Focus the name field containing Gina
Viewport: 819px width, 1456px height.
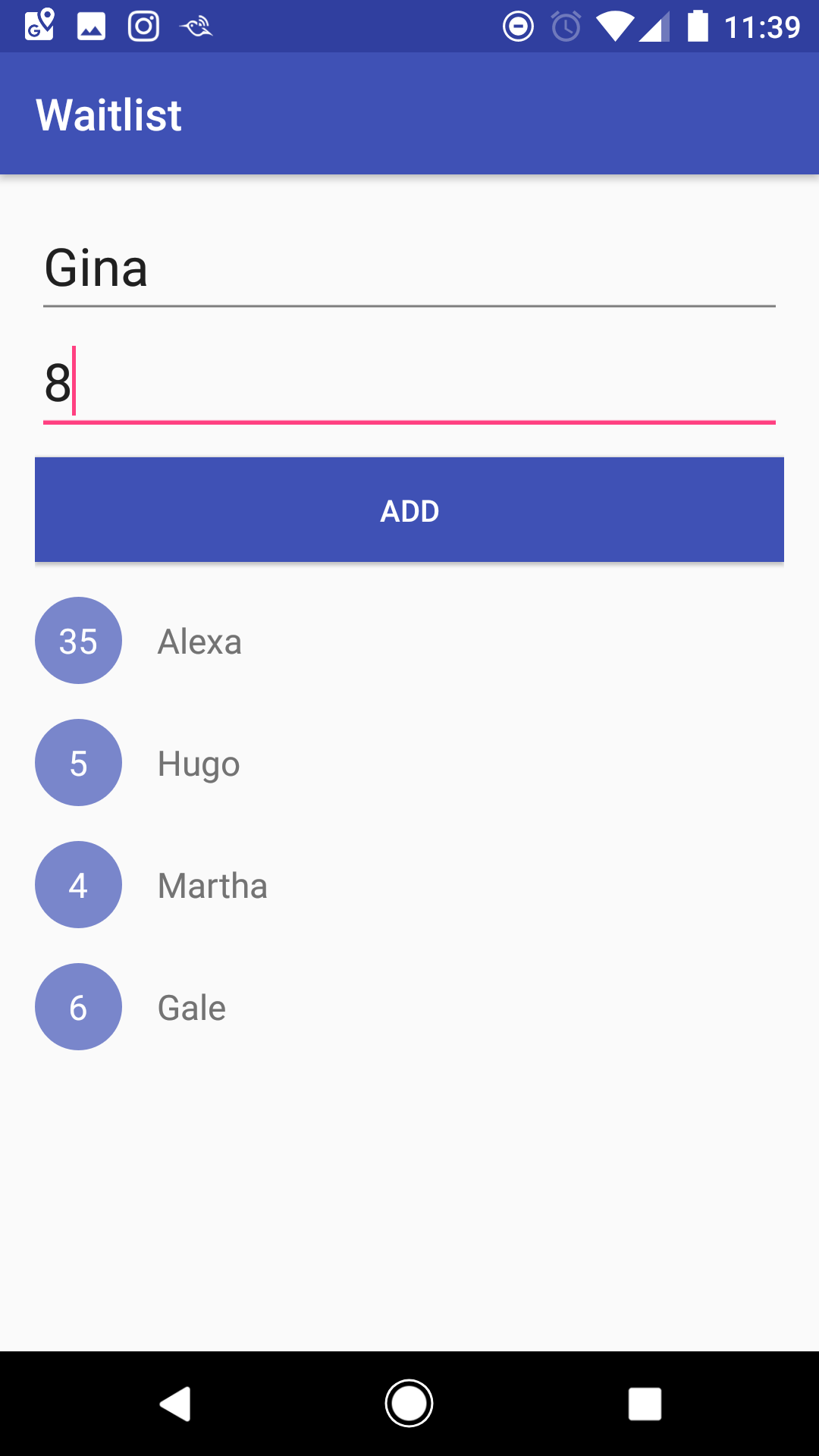click(409, 268)
